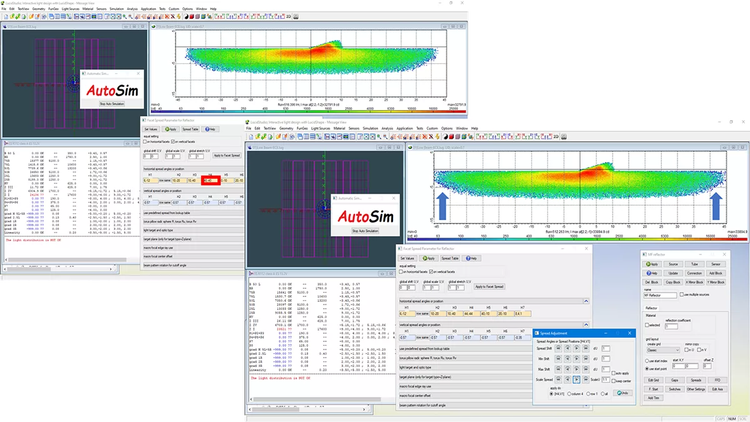
Task: Click Scale Spread double-left arrow button
Action: (558, 379)
